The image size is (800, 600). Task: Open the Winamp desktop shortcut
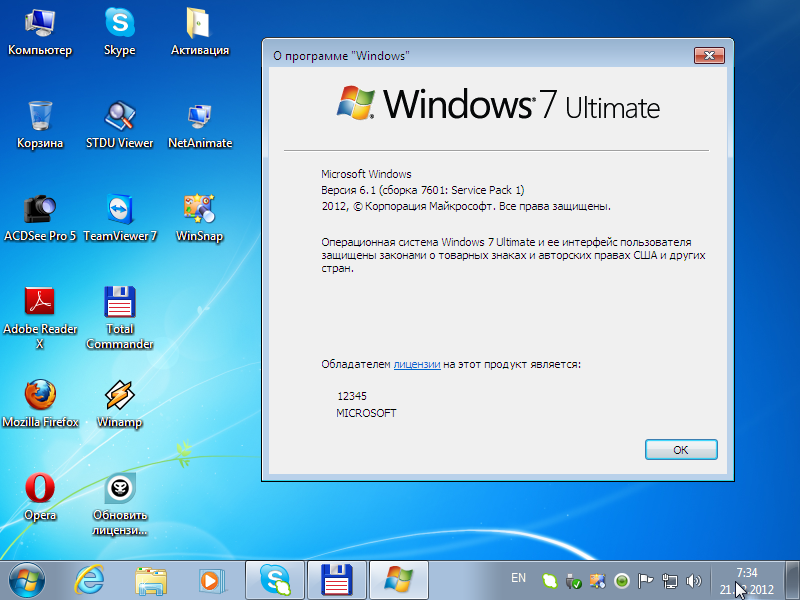[119, 403]
